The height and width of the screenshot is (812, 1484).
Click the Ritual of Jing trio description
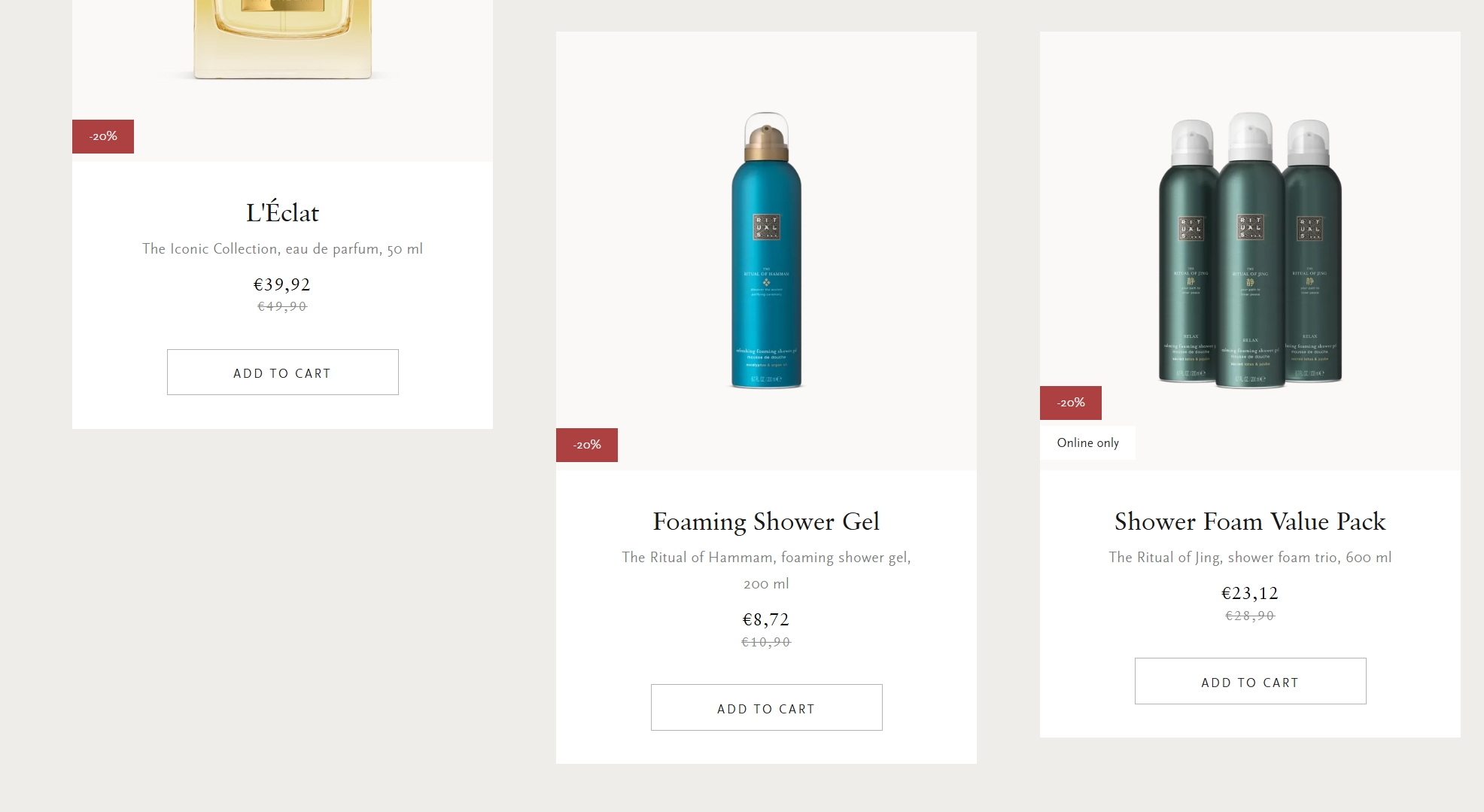coord(1250,558)
